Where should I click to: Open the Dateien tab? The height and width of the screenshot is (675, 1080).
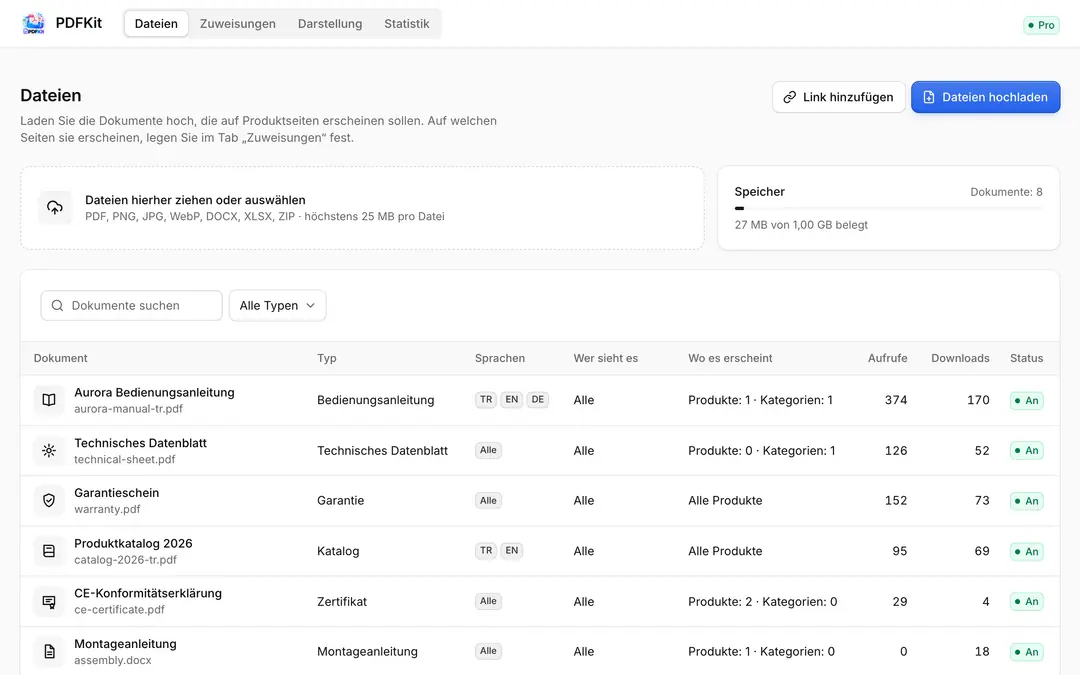point(156,23)
